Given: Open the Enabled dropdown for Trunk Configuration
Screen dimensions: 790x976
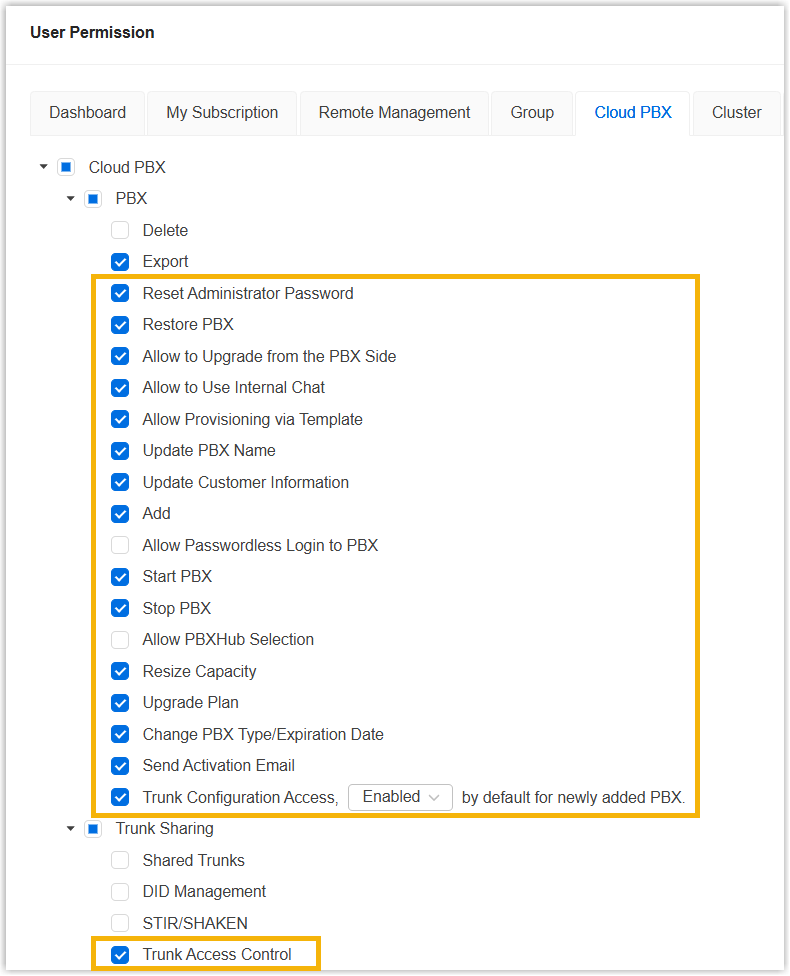Looking at the screenshot, I should (400, 797).
